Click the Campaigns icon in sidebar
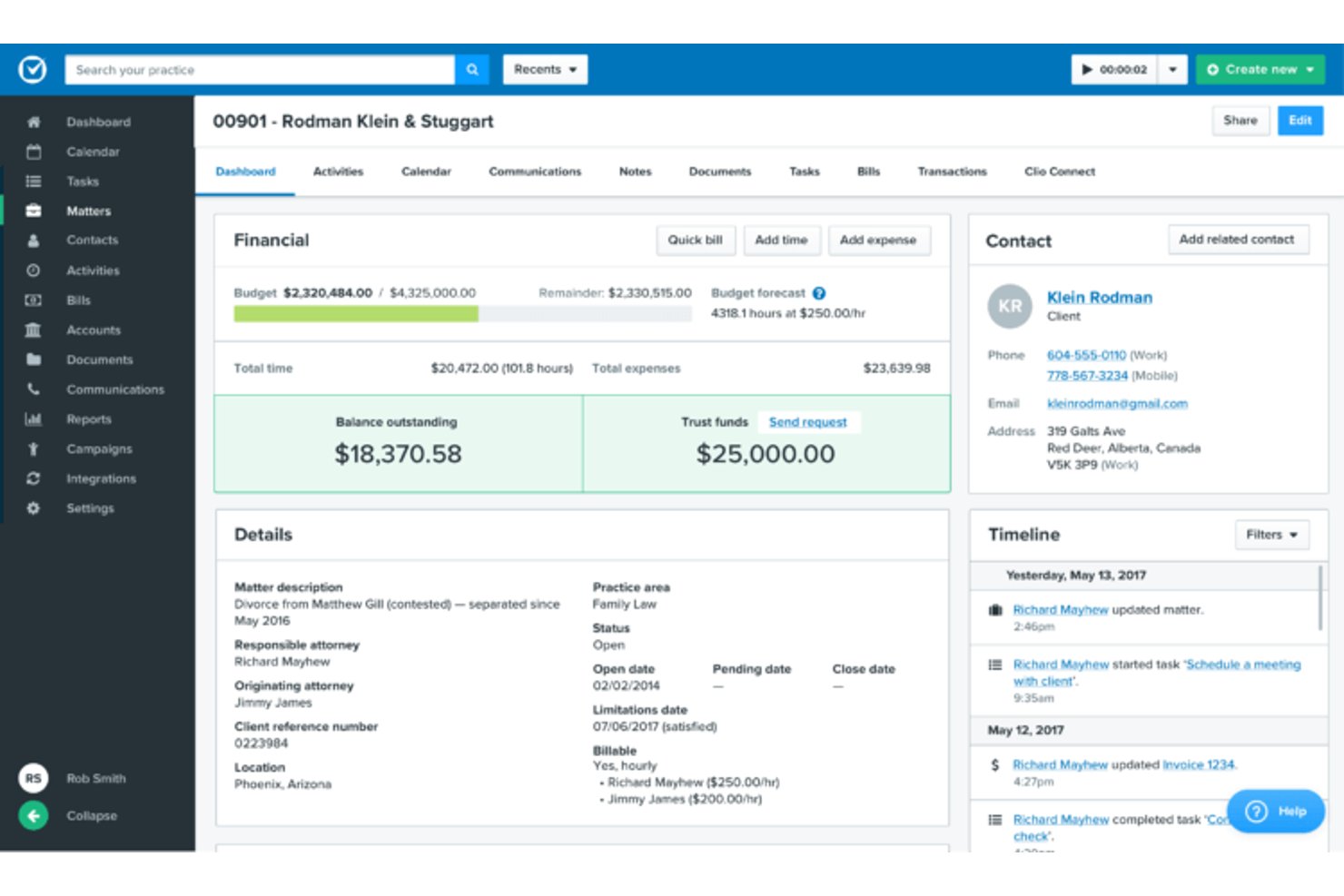Image resolution: width=1344 pixels, height=896 pixels. click(34, 449)
